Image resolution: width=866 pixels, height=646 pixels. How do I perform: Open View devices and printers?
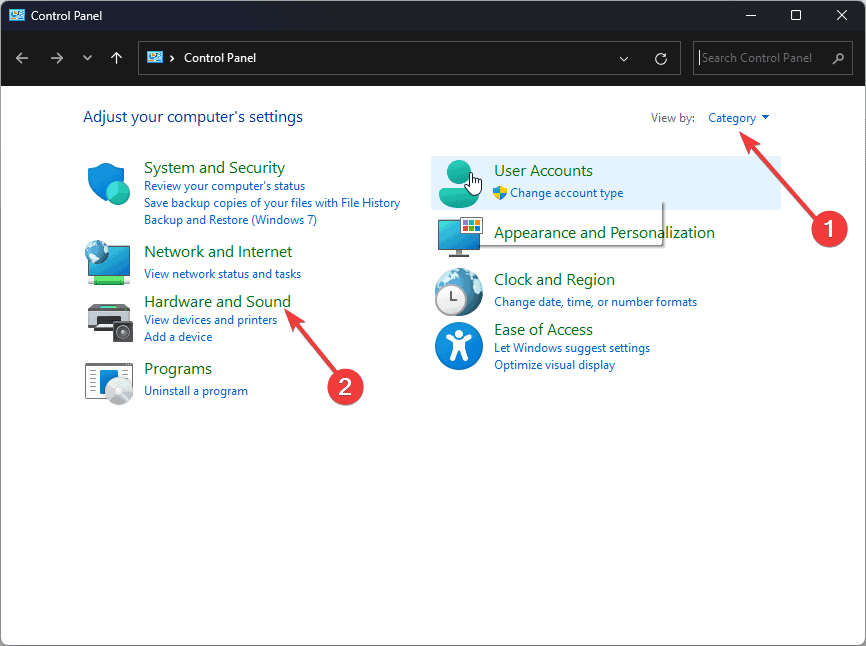210,320
